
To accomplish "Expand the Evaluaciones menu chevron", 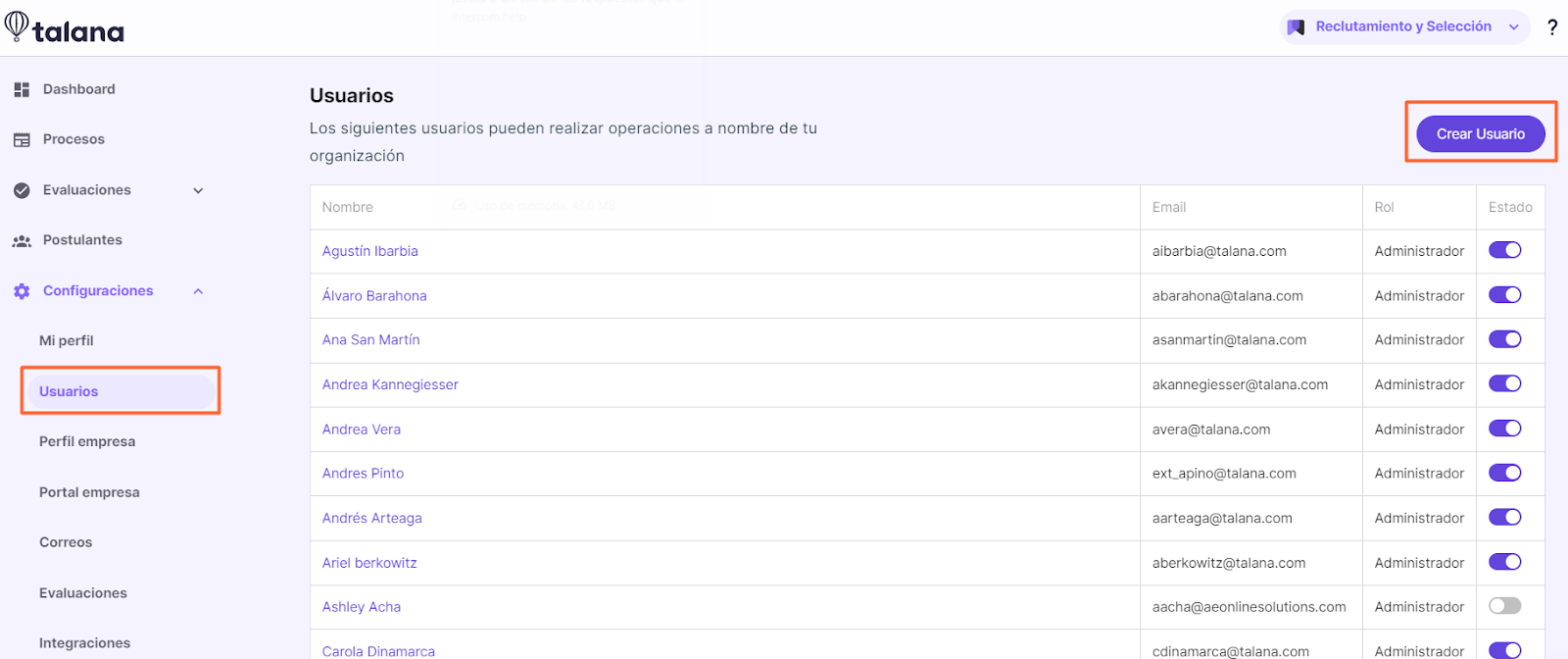I will pyautogui.click(x=198, y=190).
